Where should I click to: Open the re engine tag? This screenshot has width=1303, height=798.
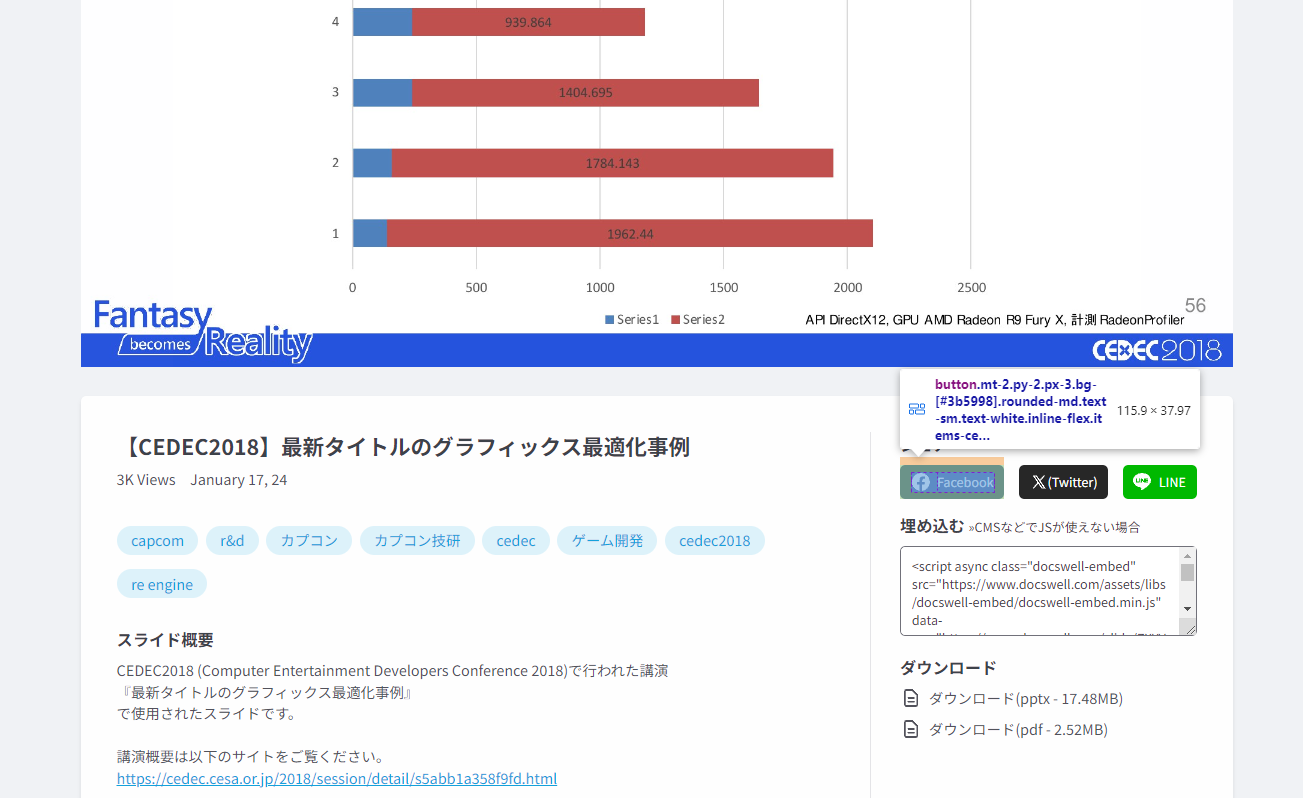click(x=162, y=584)
